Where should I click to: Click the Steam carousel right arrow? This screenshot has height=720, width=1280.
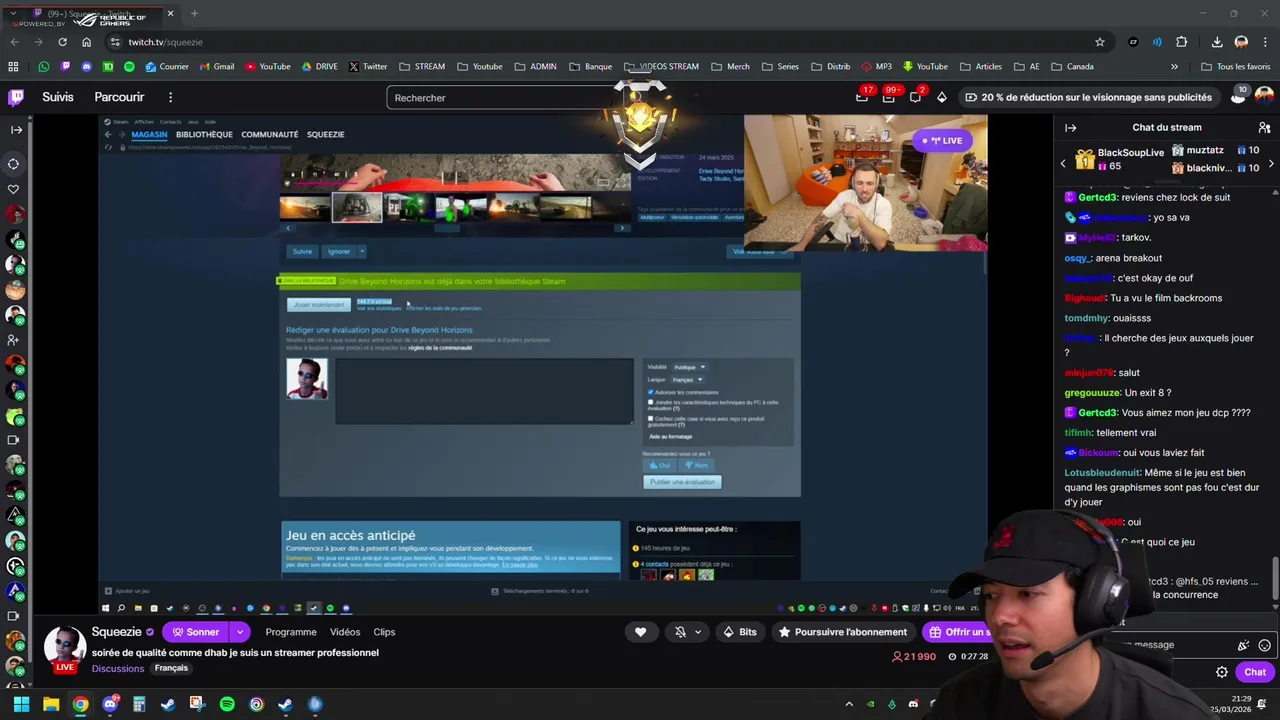click(x=622, y=228)
